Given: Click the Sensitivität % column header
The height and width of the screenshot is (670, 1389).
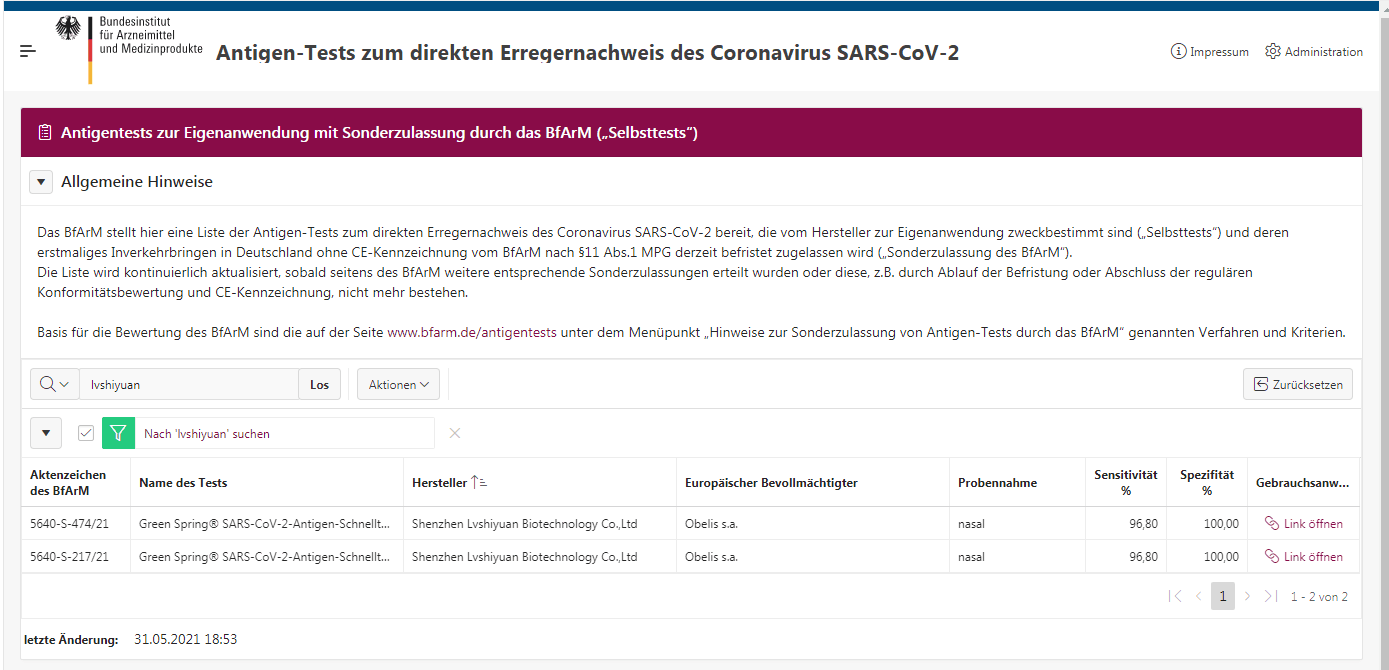Looking at the screenshot, I should pos(1125,483).
